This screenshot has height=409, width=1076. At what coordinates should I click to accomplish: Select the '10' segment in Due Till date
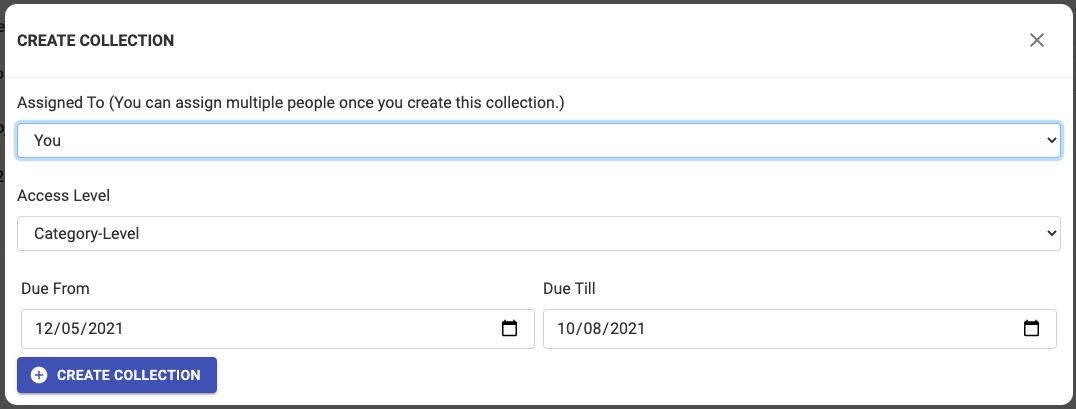567,328
